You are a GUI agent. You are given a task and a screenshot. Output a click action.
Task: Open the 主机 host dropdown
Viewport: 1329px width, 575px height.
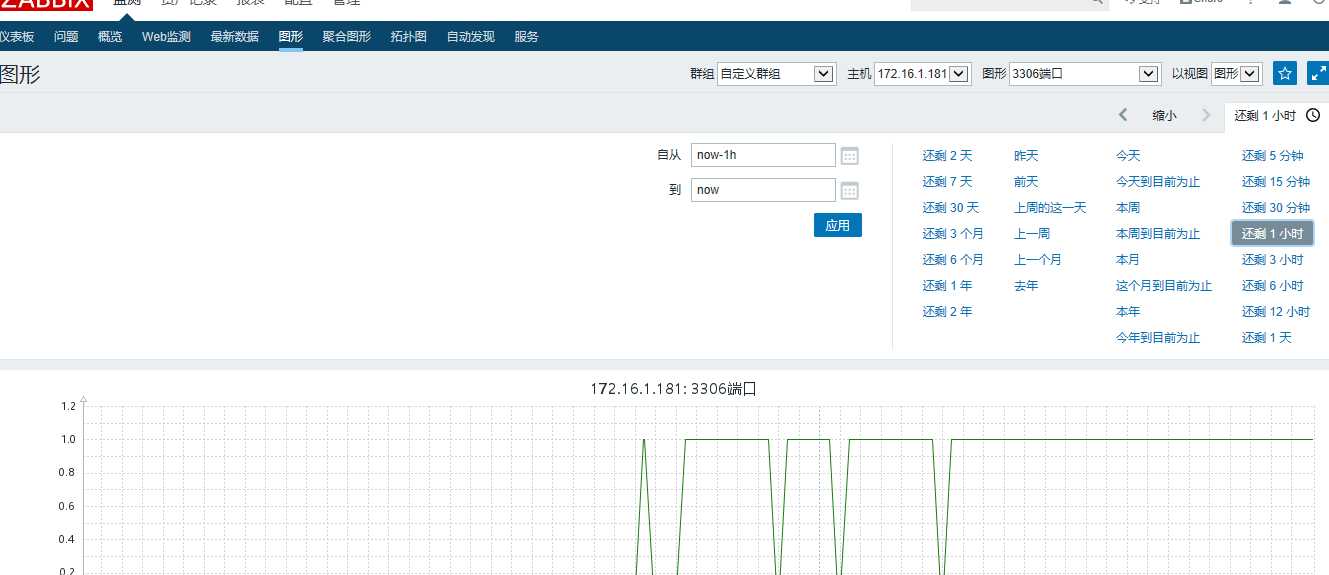pyautogui.click(x=922, y=74)
